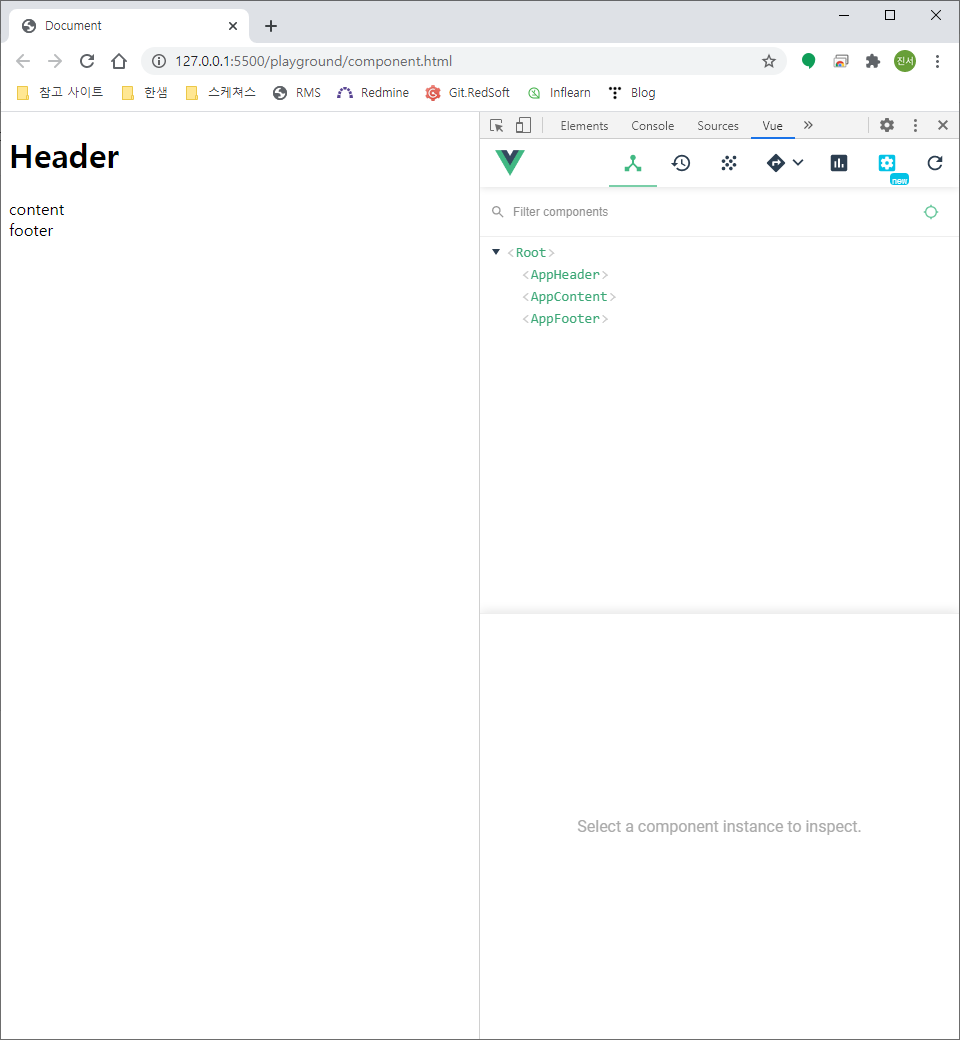Open the Blog bookmark

point(632,93)
